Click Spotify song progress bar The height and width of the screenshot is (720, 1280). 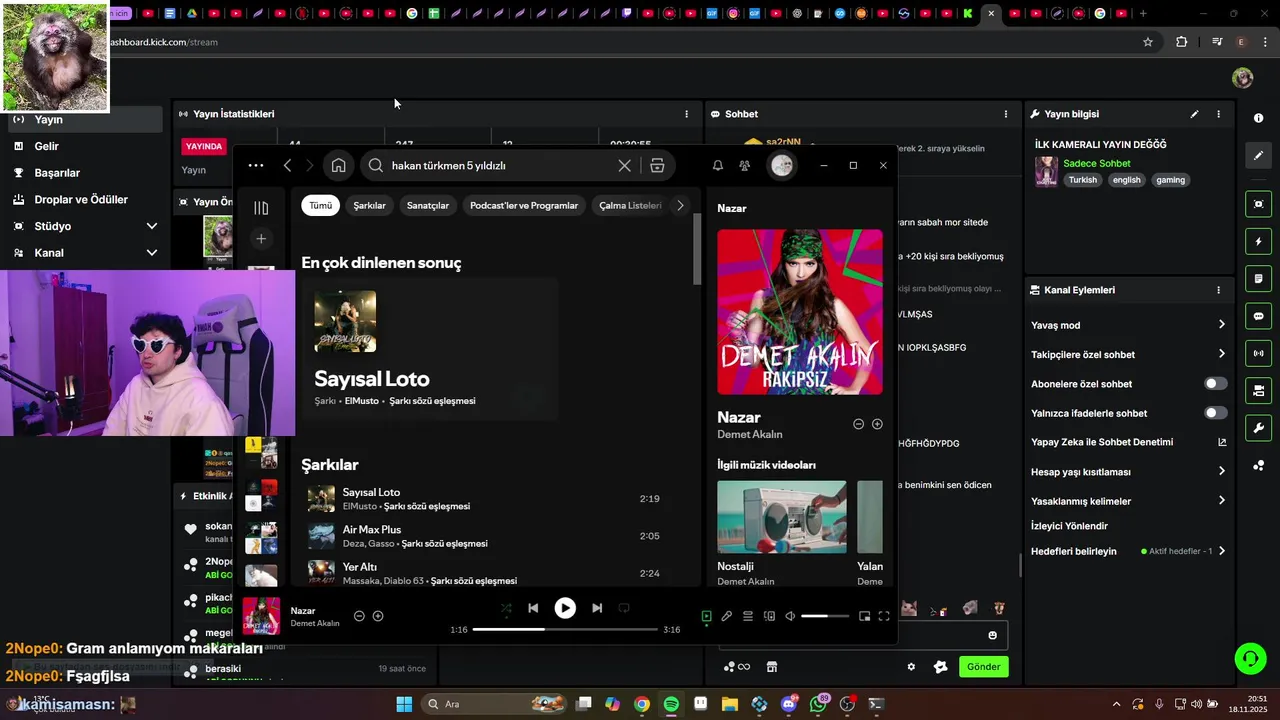tap(565, 630)
